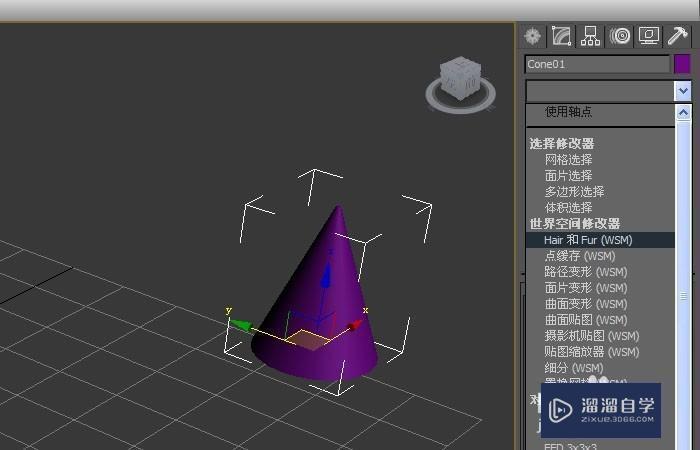Open the Modify command panel tab
700x450 pixels.
pyautogui.click(x=561, y=36)
